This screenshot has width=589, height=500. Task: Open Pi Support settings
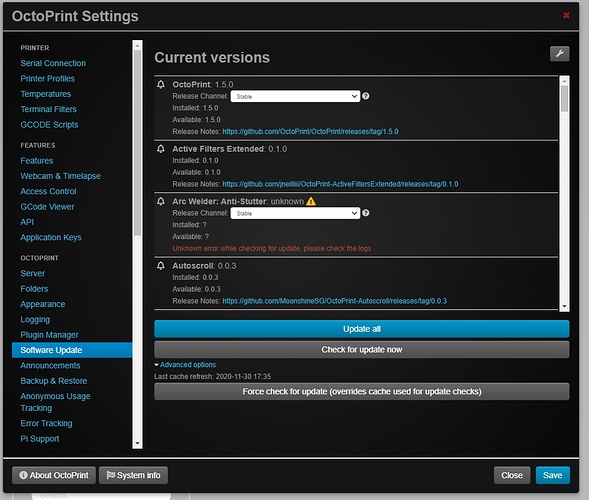pyautogui.click(x=40, y=439)
